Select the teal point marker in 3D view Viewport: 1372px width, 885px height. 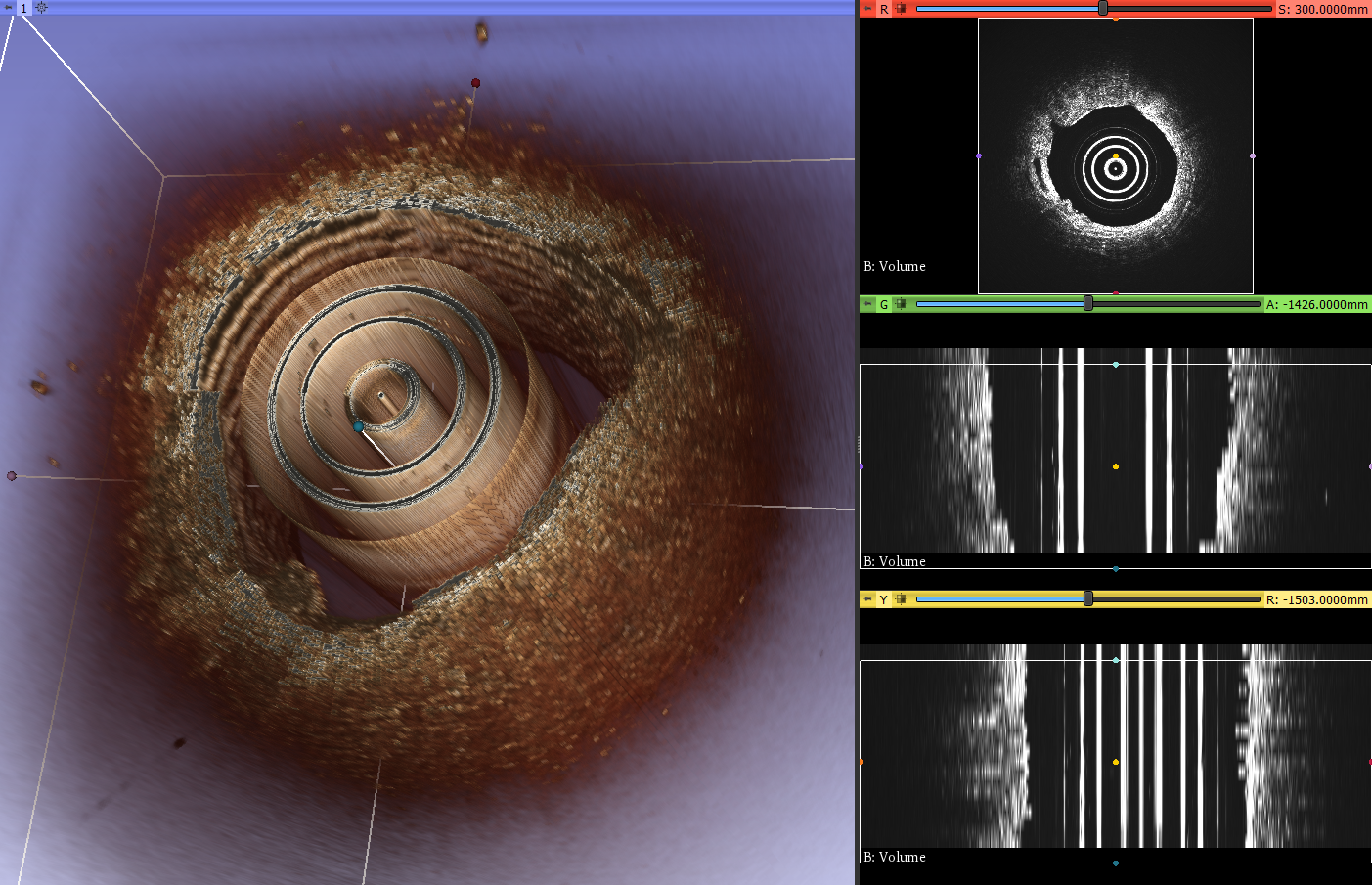point(359,427)
